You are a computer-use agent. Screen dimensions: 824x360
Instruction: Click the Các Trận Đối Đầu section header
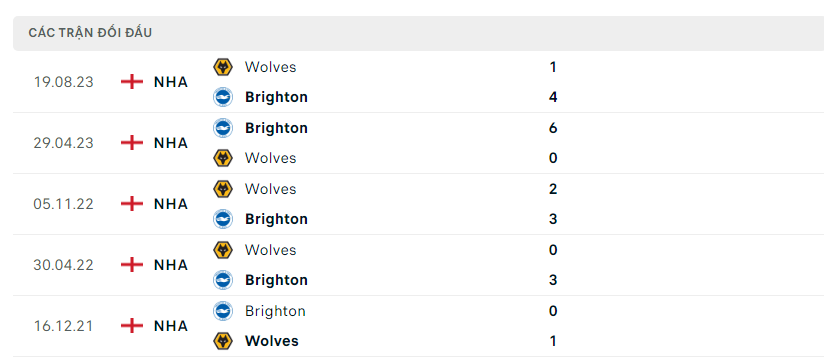pos(90,33)
